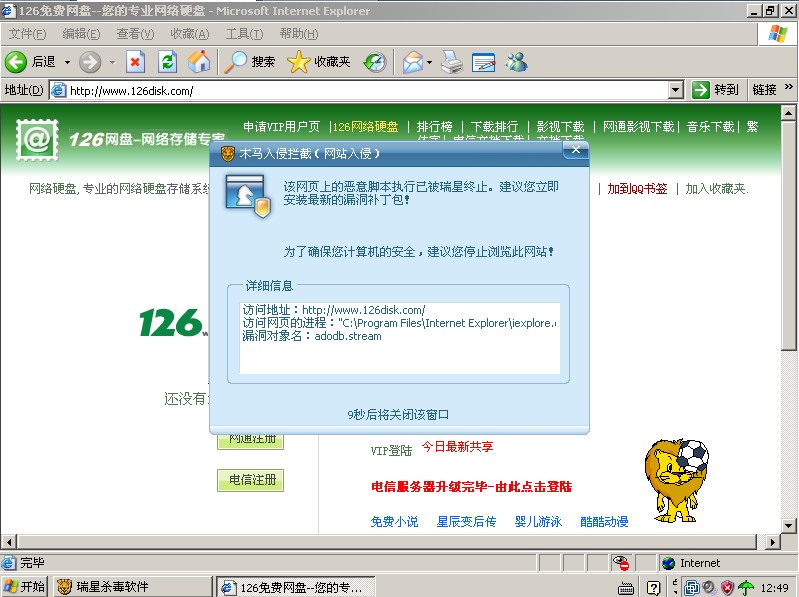Click the green umbrella Rising tray icon
The width and height of the screenshot is (799, 597).
coord(745,588)
